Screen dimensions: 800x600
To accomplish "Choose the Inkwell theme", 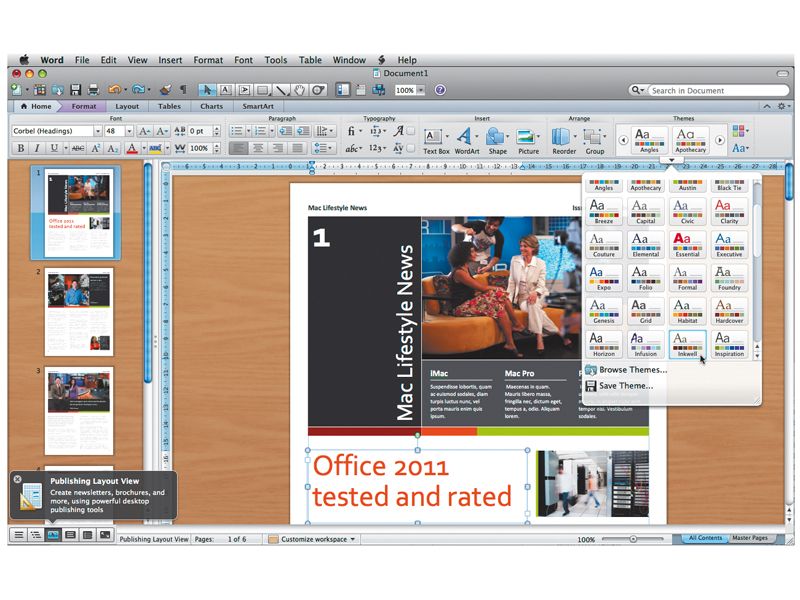I will pyautogui.click(x=687, y=344).
